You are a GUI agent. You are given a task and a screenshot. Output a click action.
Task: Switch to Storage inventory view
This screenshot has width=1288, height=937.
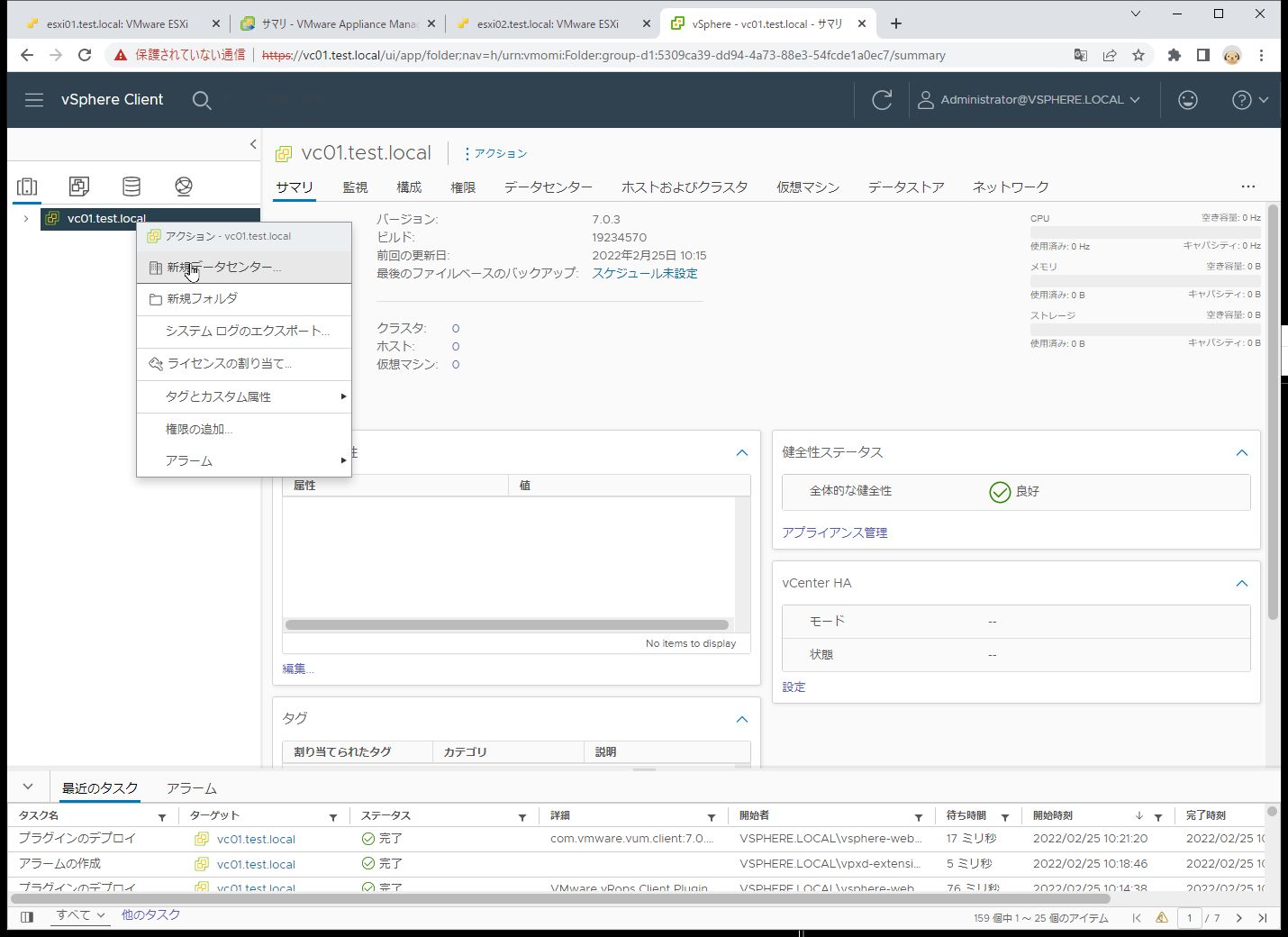point(132,186)
